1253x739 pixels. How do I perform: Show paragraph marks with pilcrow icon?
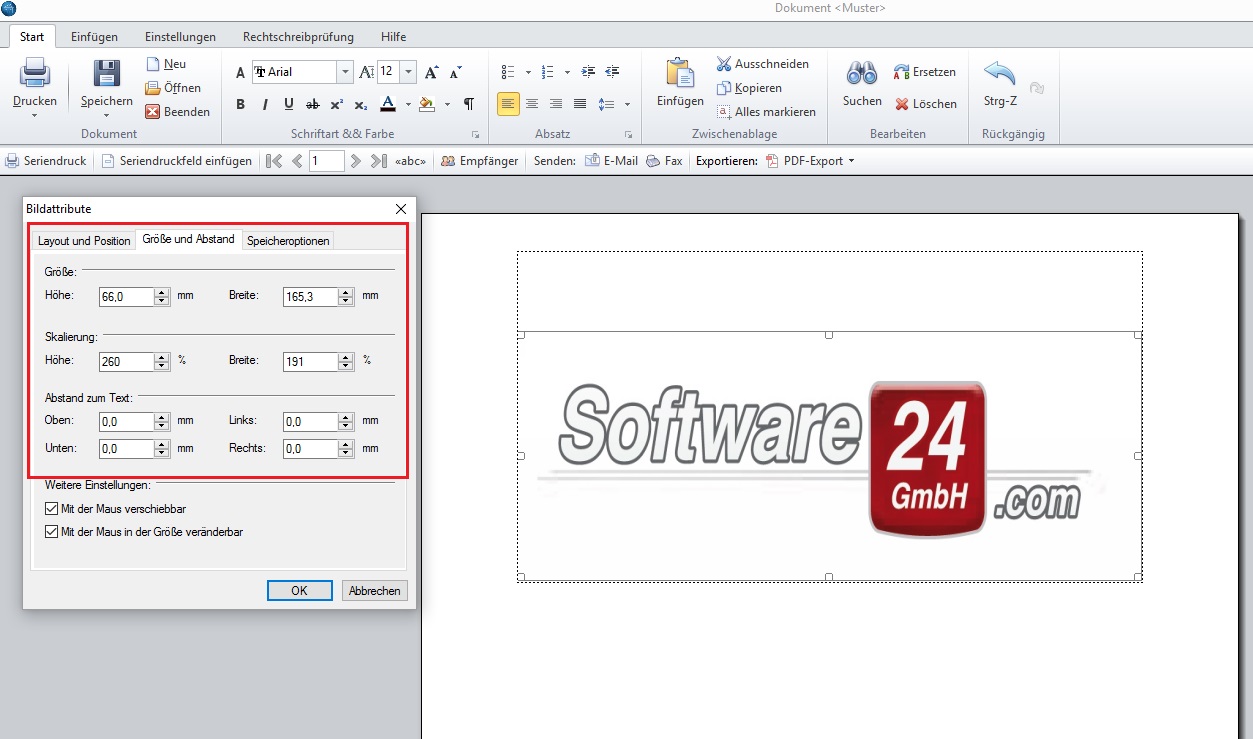pos(469,104)
